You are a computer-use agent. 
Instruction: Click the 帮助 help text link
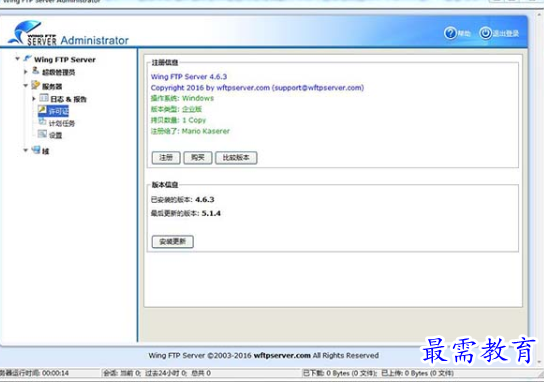[x=464, y=34]
